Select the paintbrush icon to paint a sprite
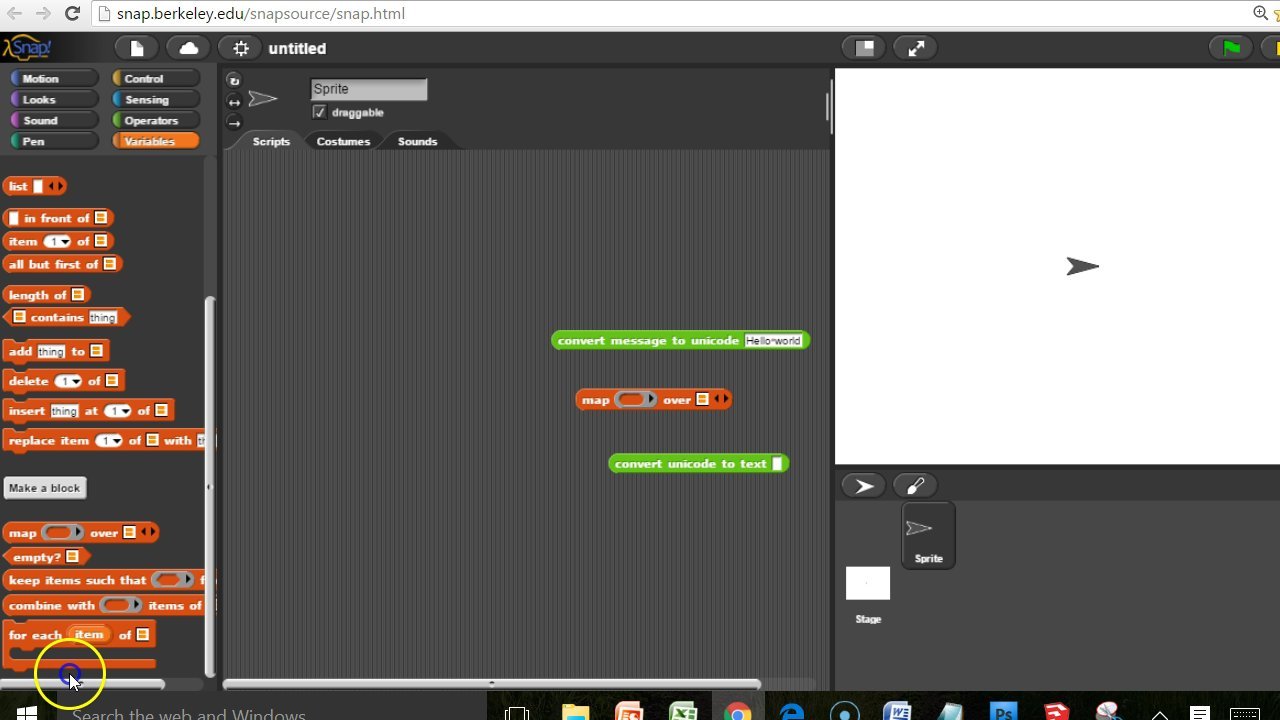The width and height of the screenshot is (1280, 720). coord(914,485)
